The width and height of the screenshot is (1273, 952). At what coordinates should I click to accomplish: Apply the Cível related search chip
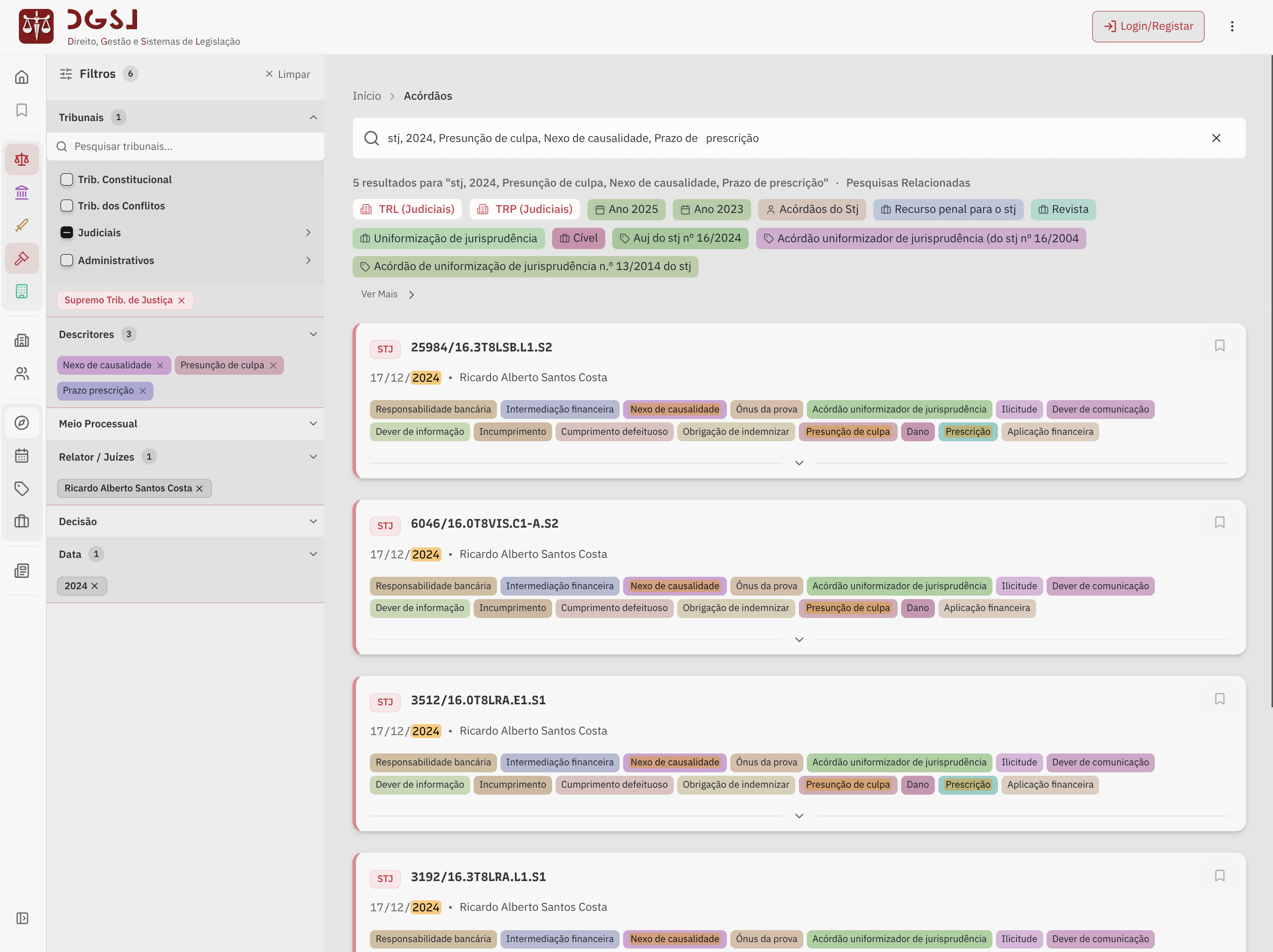tap(578, 239)
